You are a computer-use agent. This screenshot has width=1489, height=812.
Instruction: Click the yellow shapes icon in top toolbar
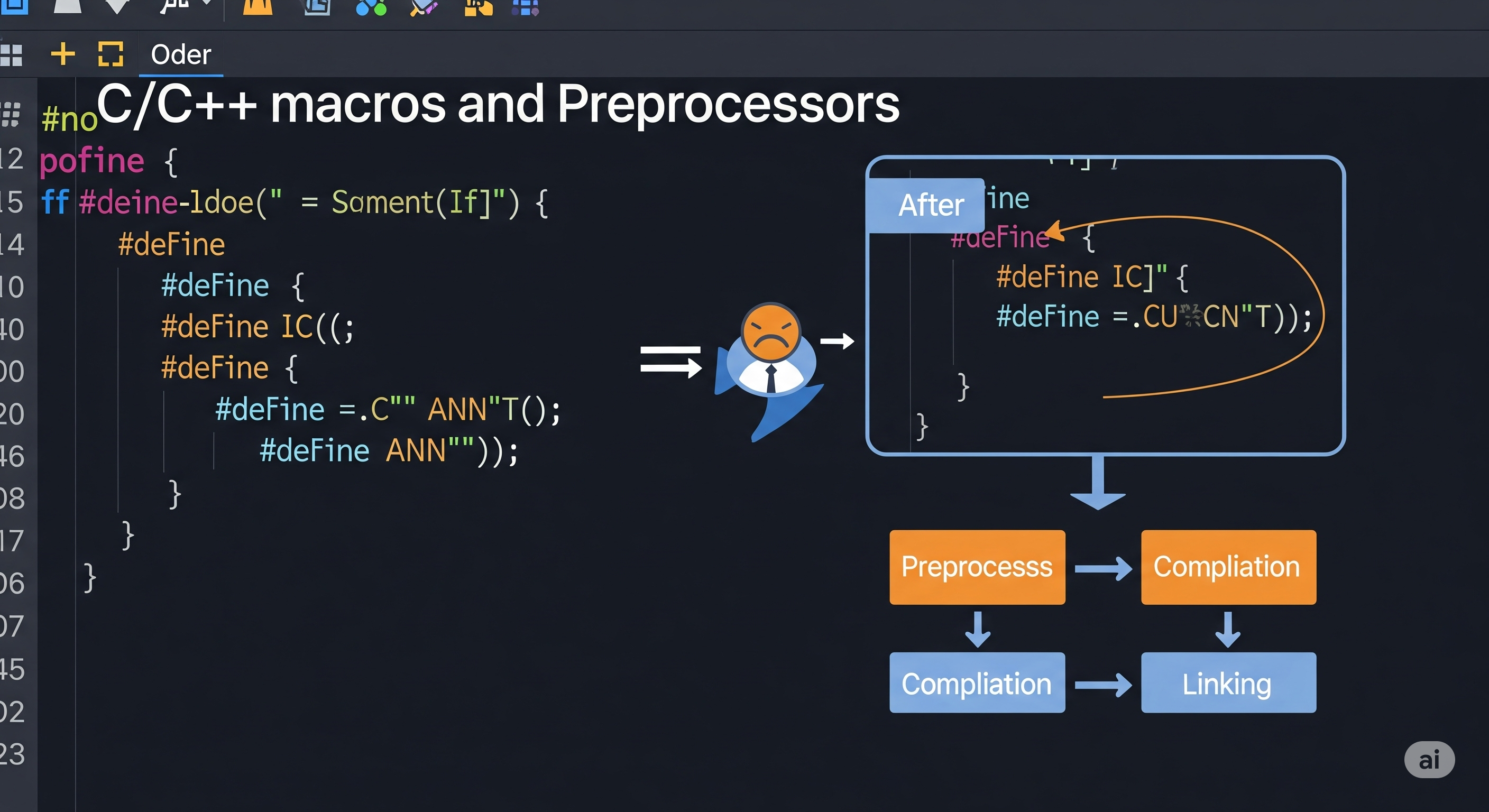(x=478, y=7)
